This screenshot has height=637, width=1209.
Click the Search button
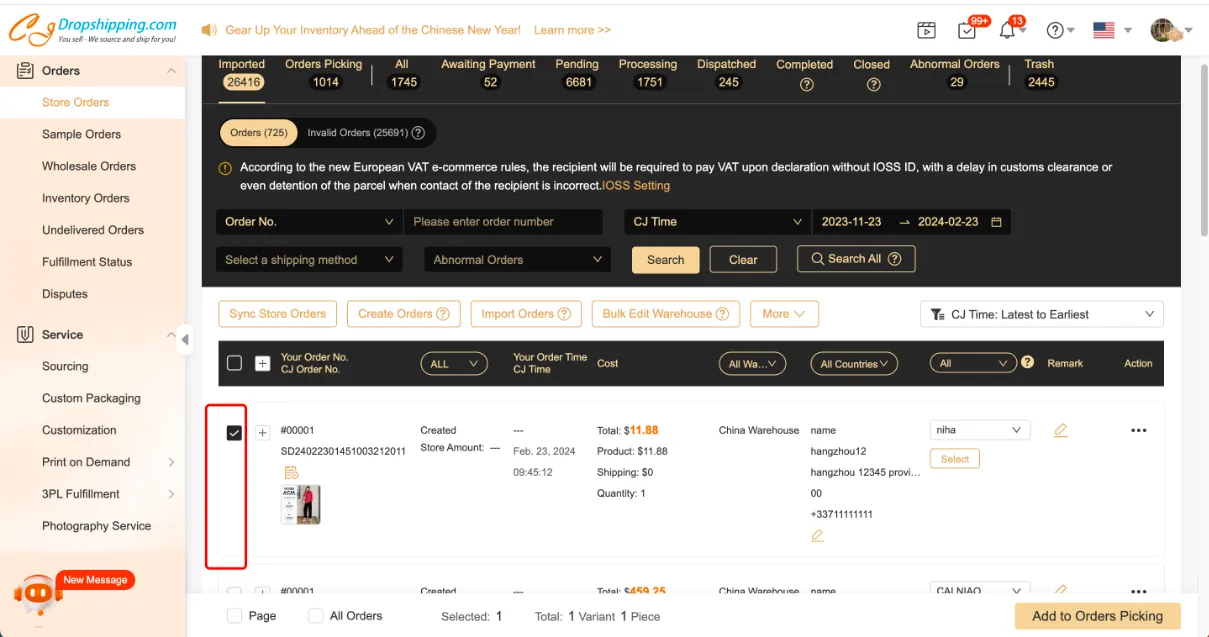pos(665,260)
